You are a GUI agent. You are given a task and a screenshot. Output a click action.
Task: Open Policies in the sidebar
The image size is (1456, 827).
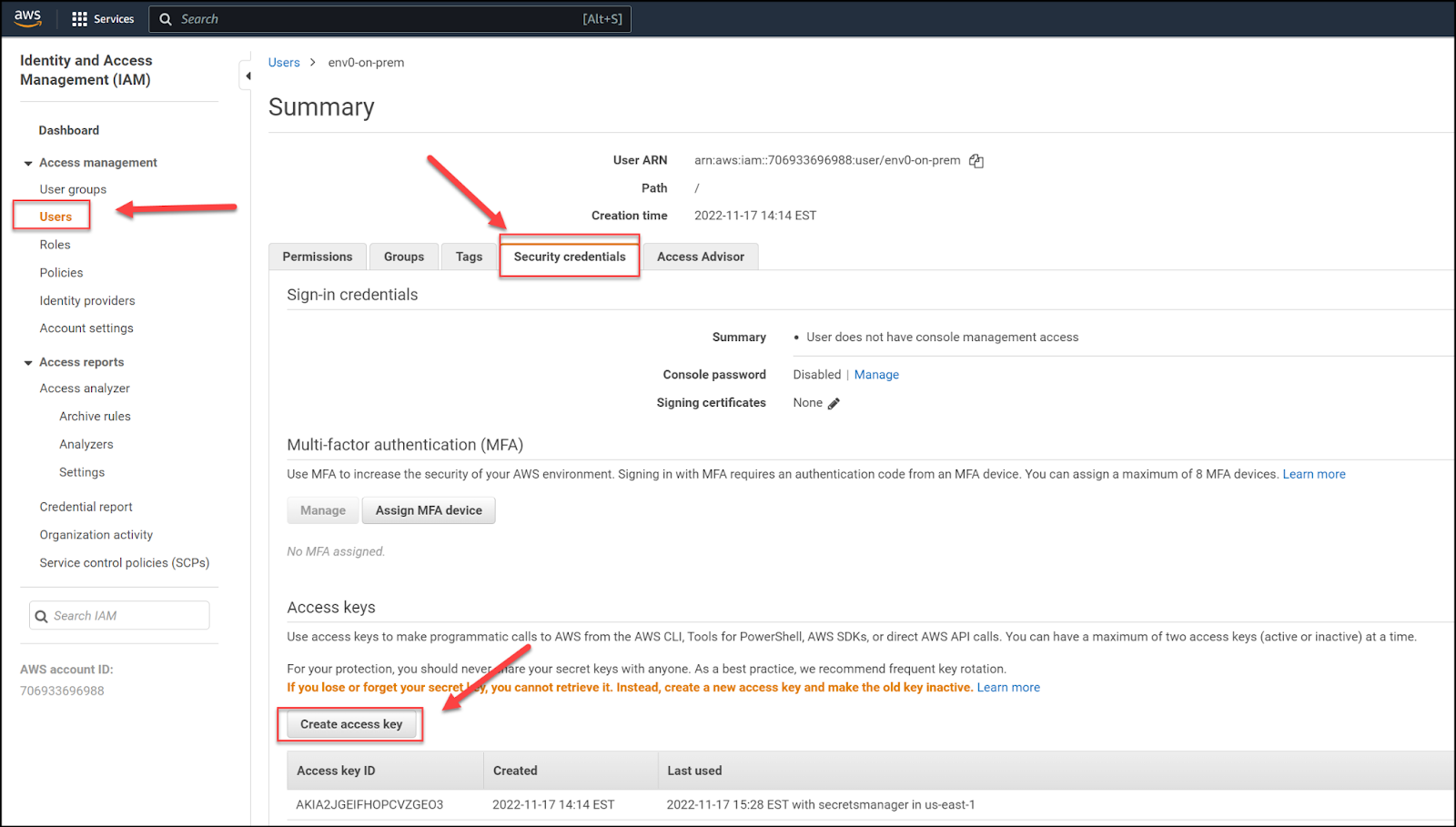61,273
